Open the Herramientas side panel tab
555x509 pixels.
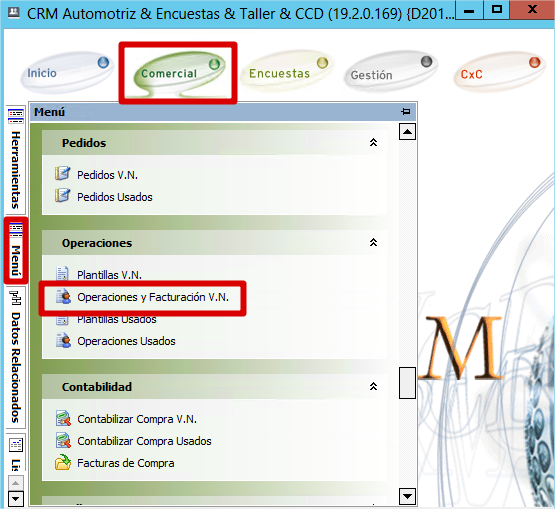(16, 159)
